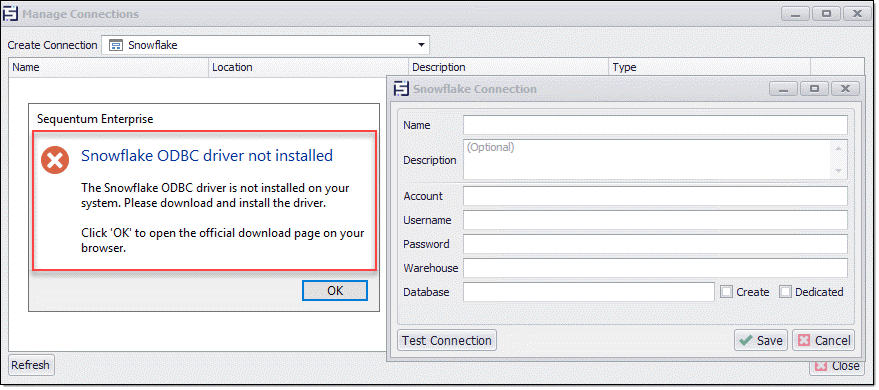Click the Test Connection button
The width and height of the screenshot is (879, 390).
tap(447, 340)
